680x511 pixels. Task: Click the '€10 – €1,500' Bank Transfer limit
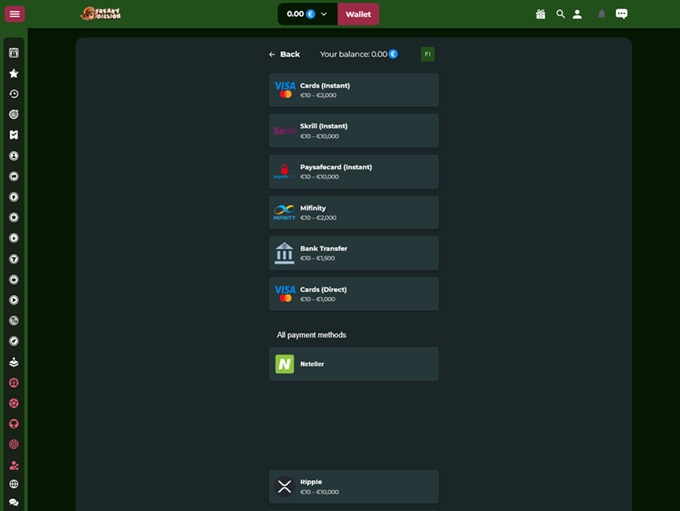(x=317, y=258)
